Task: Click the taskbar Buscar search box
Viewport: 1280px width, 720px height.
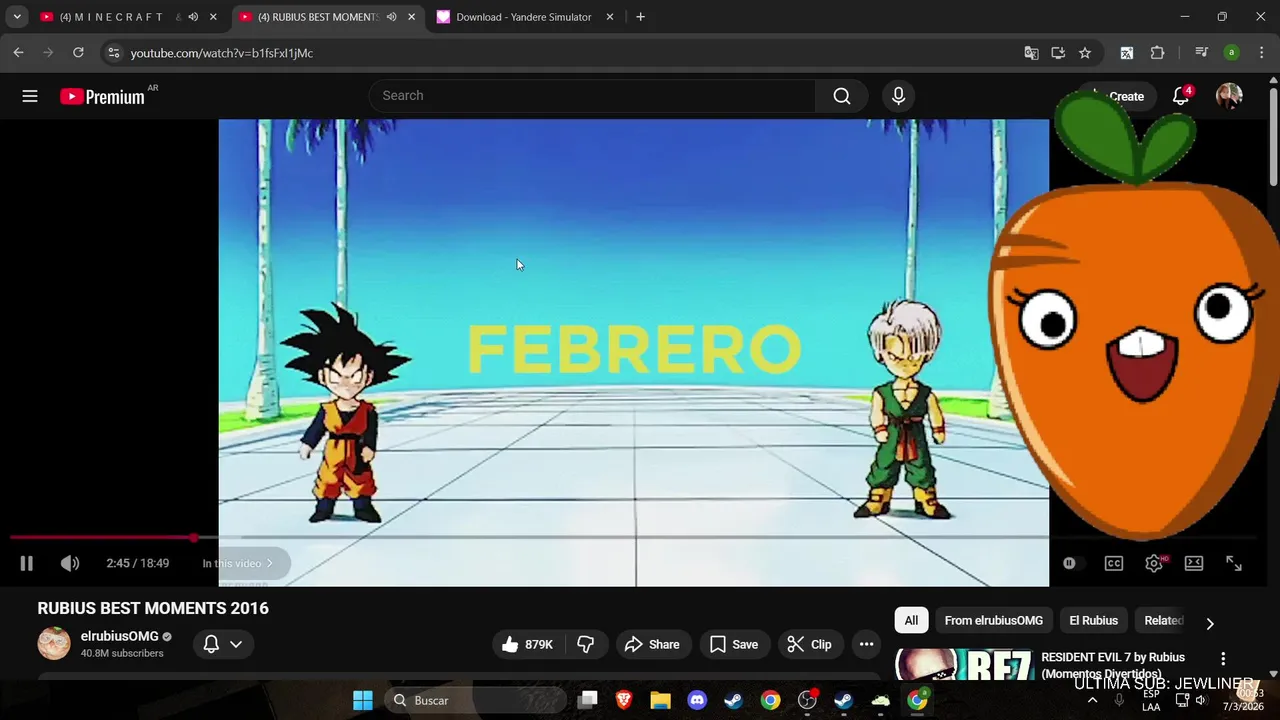Action: click(475, 700)
